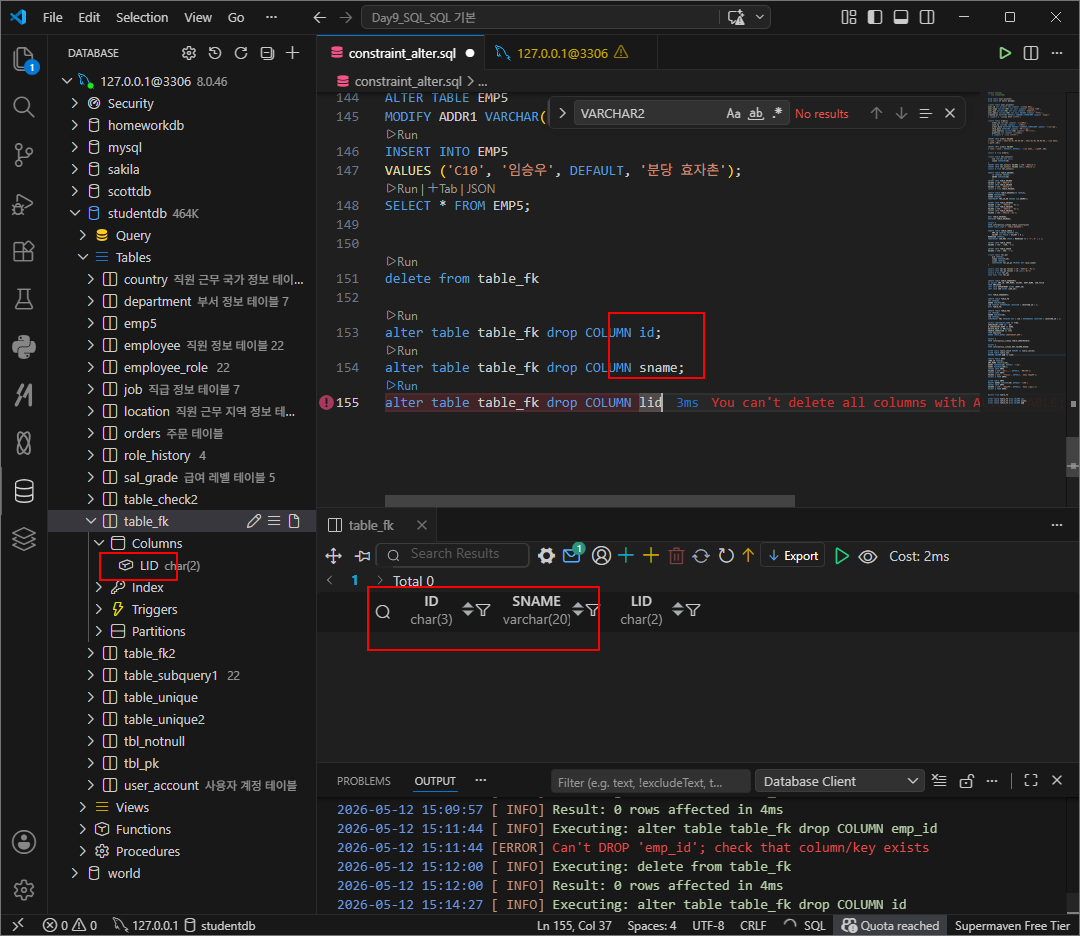Open the Accounts icon

tap(23, 842)
